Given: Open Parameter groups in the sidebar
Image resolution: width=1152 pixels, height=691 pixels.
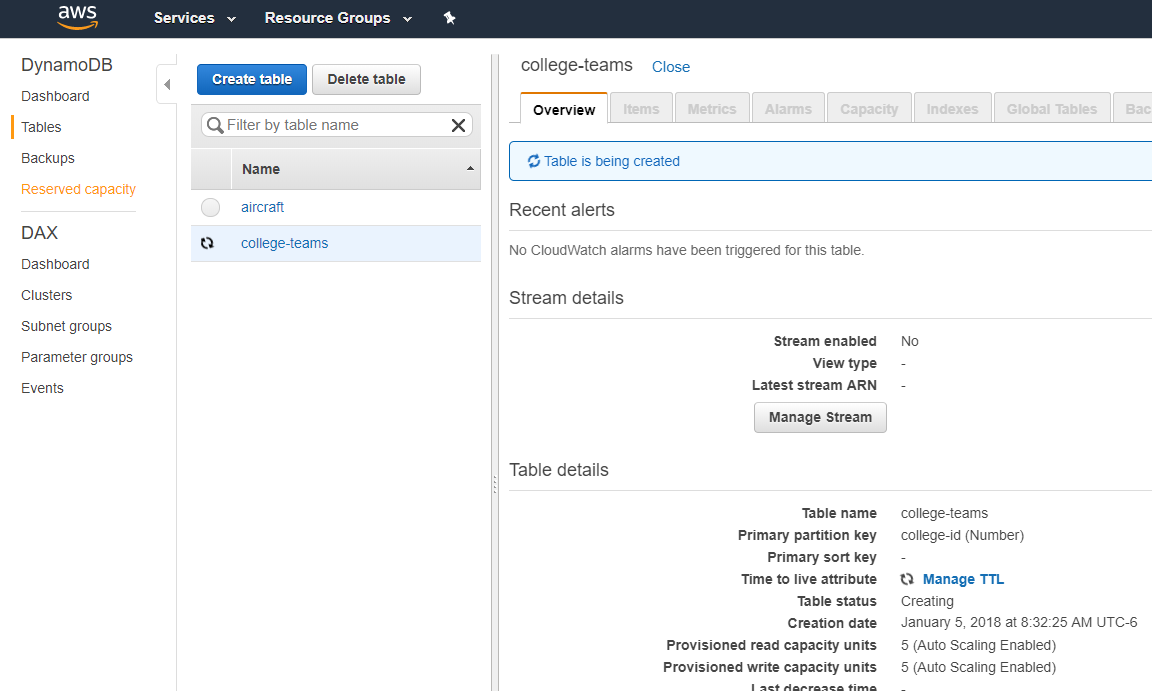Looking at the screenshot, I should [x=77, y=357].
